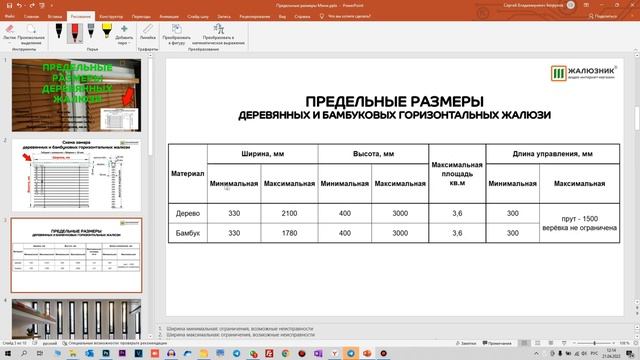Open Ribbon Display Options

[x=587, y=5]
